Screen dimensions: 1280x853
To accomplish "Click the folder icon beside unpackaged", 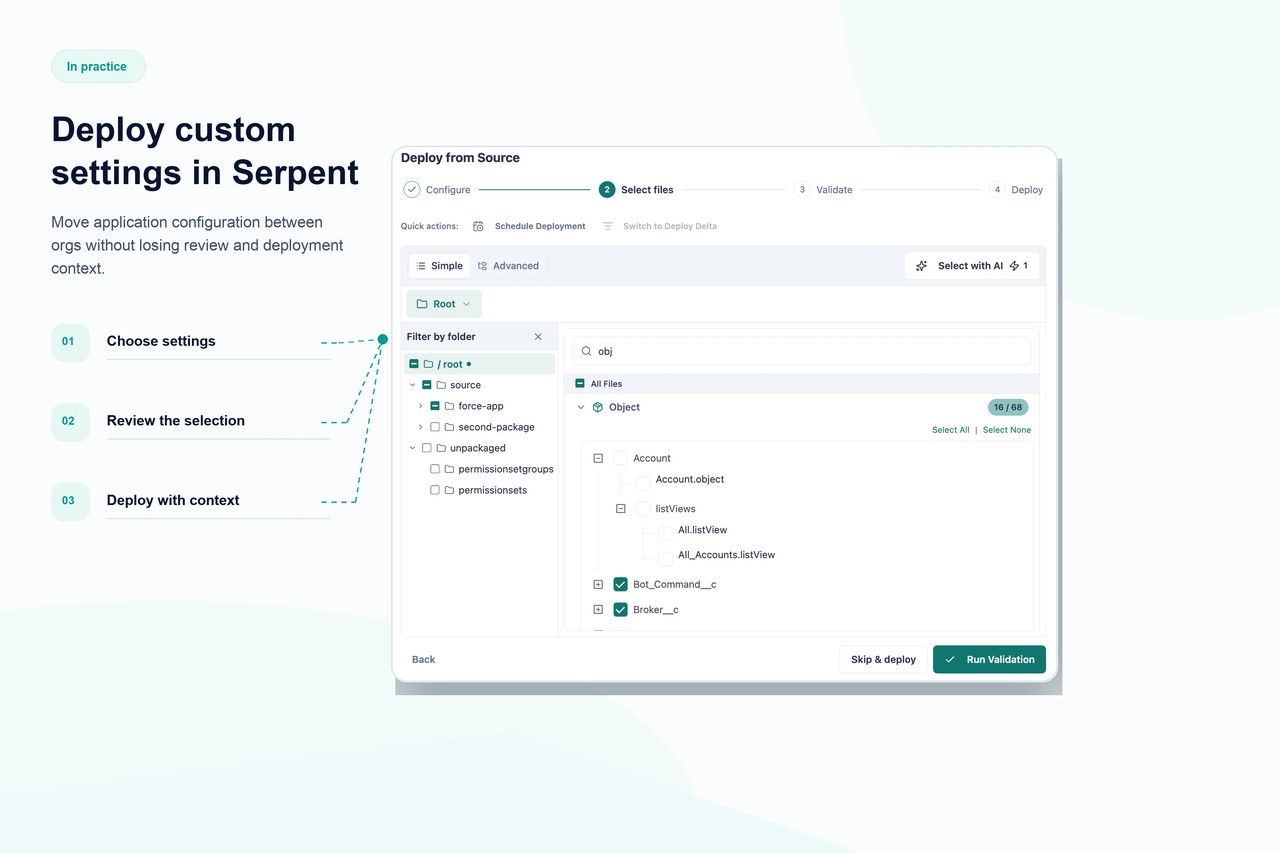I will 441,448.
